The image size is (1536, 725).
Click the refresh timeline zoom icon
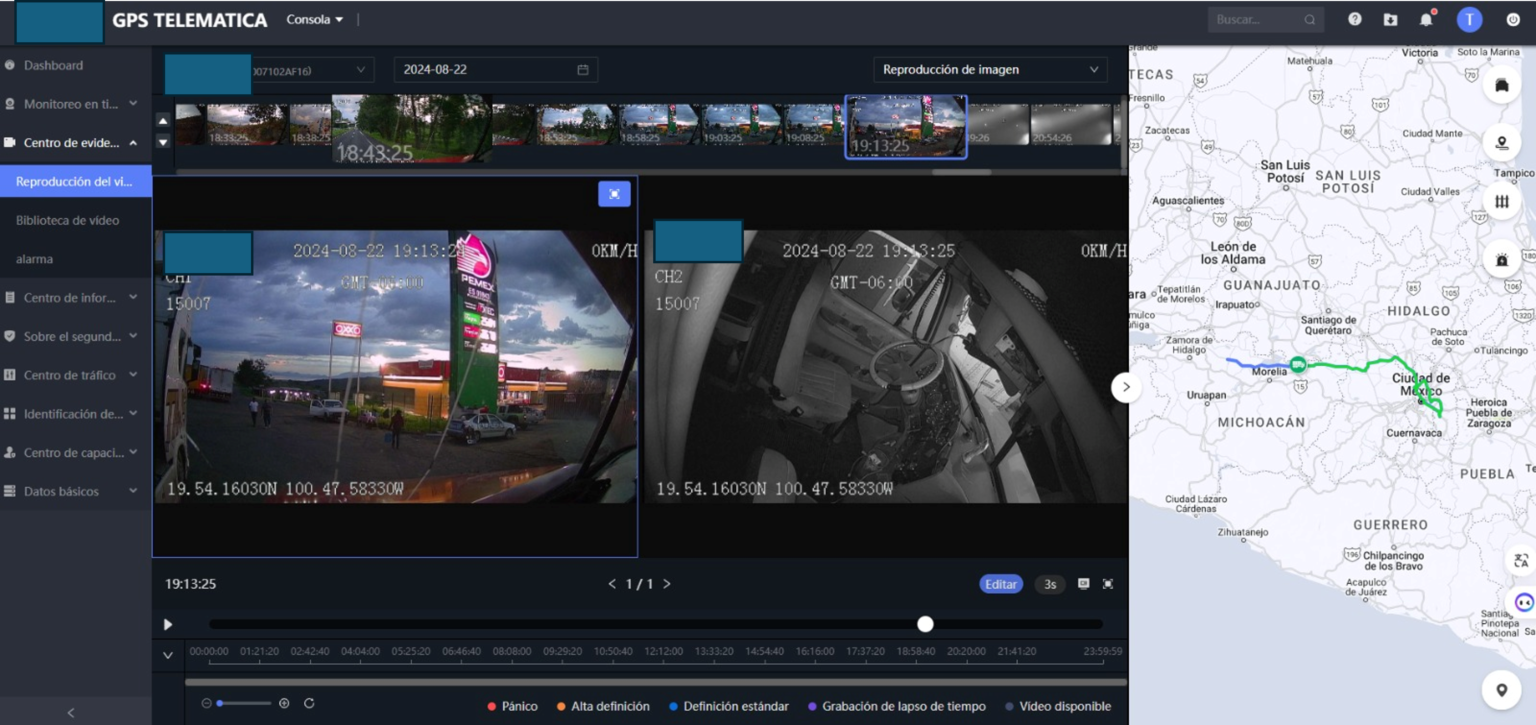[309, 703]
